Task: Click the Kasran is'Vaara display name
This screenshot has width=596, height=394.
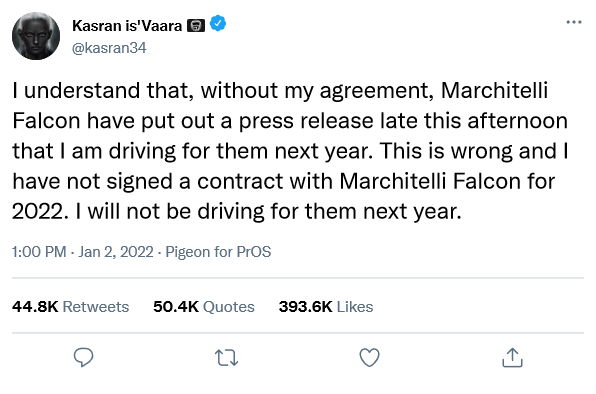Action: click(x=127, y=26)
